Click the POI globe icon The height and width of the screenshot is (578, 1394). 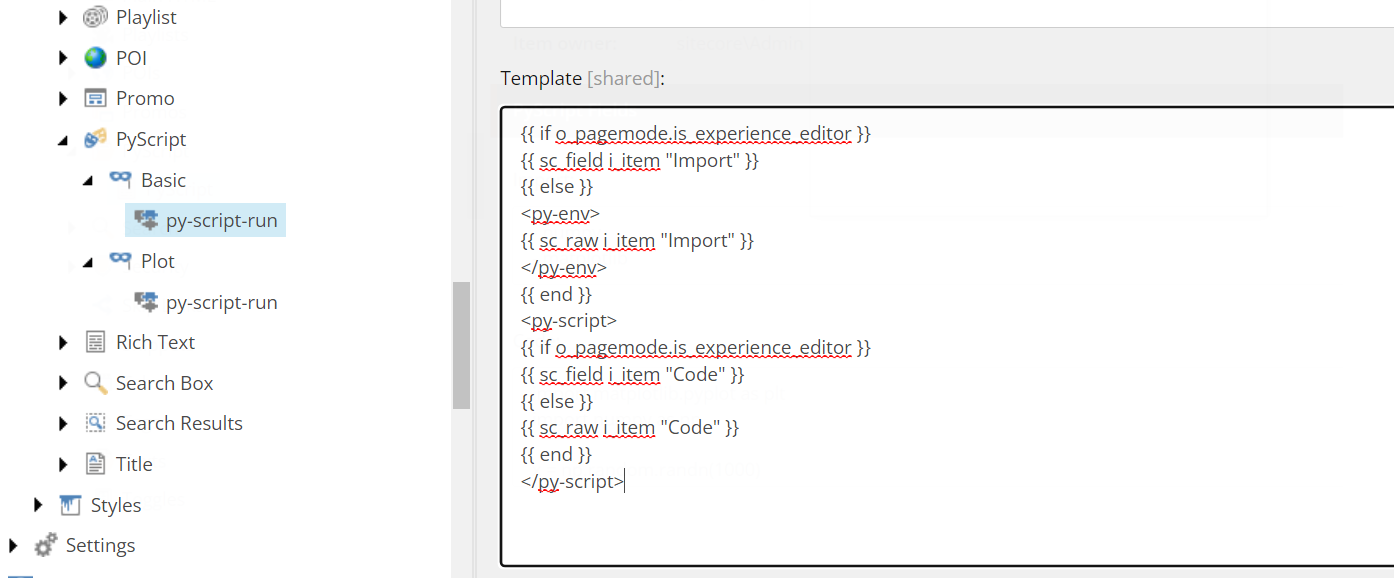[x=95, y=58]
